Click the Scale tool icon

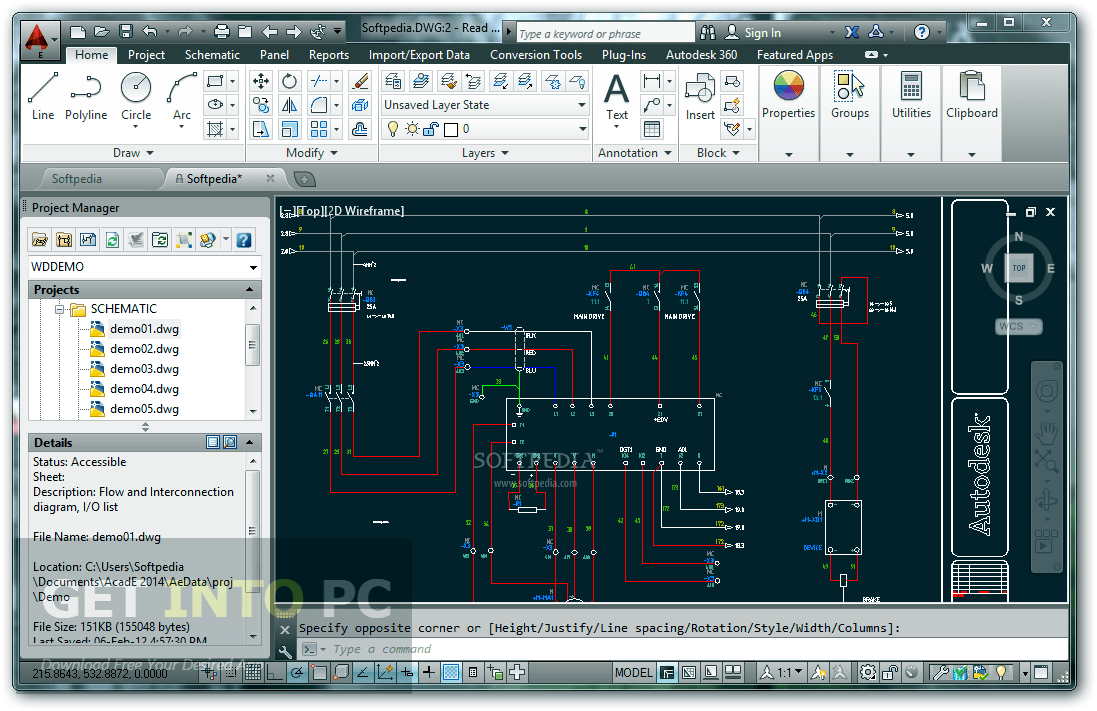tap(289, 129)
